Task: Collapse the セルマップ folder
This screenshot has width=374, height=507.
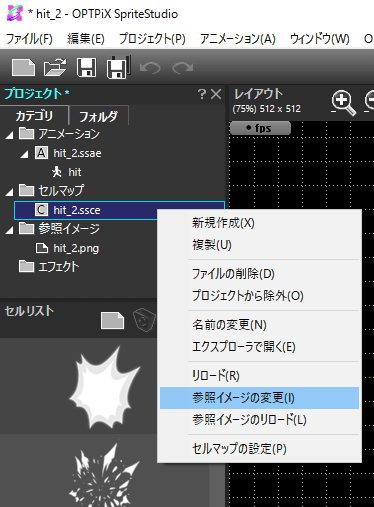Action: point(9,192)
